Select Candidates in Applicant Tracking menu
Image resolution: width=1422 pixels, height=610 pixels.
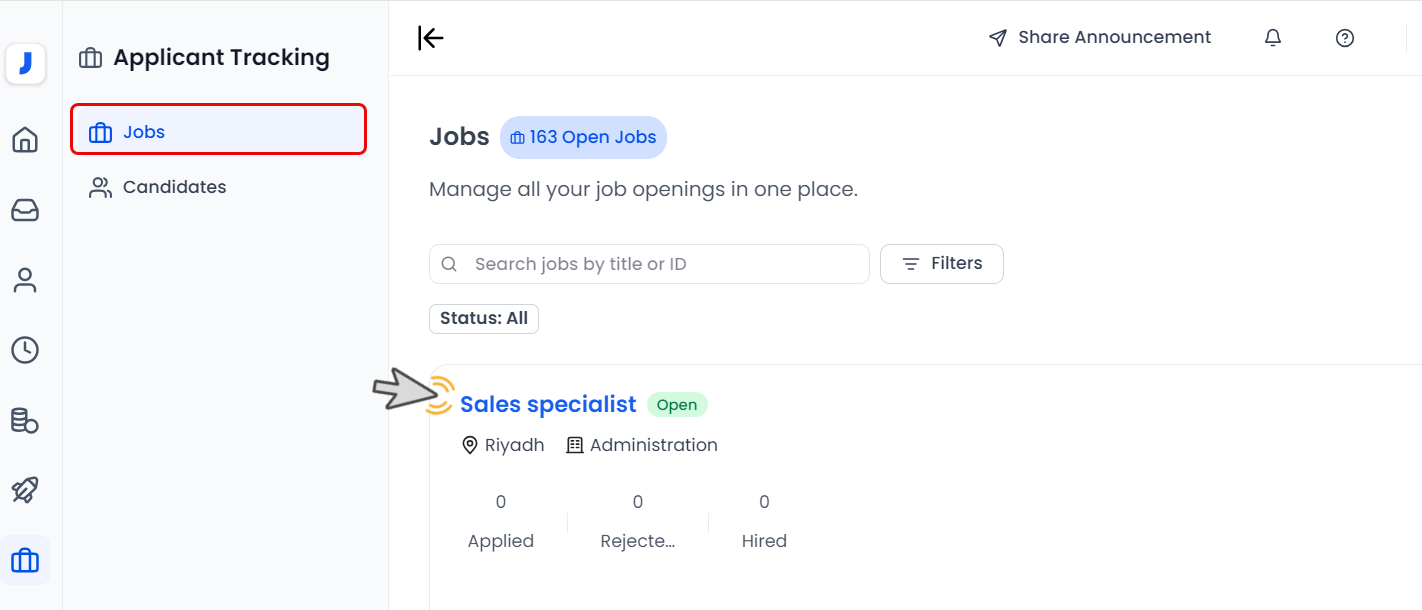[x=174, y=187]
